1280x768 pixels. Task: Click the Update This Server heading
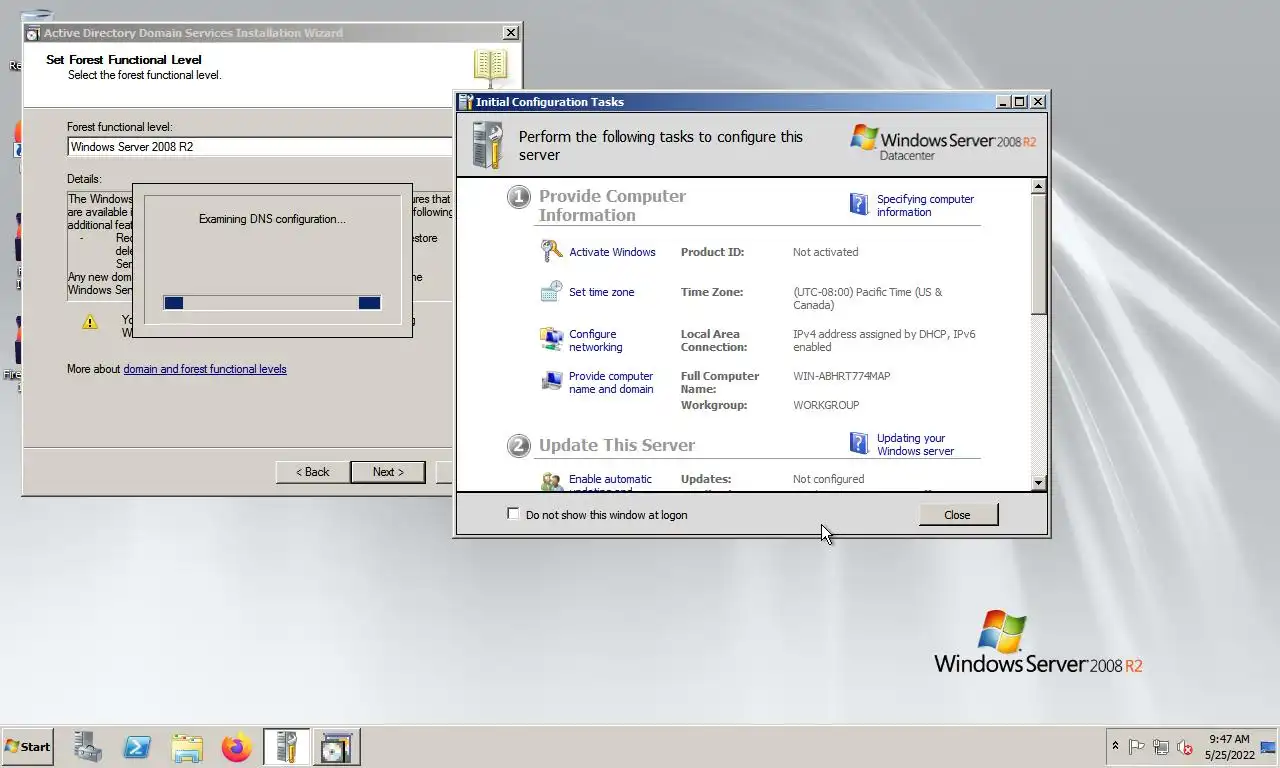(x=617, y=445)
